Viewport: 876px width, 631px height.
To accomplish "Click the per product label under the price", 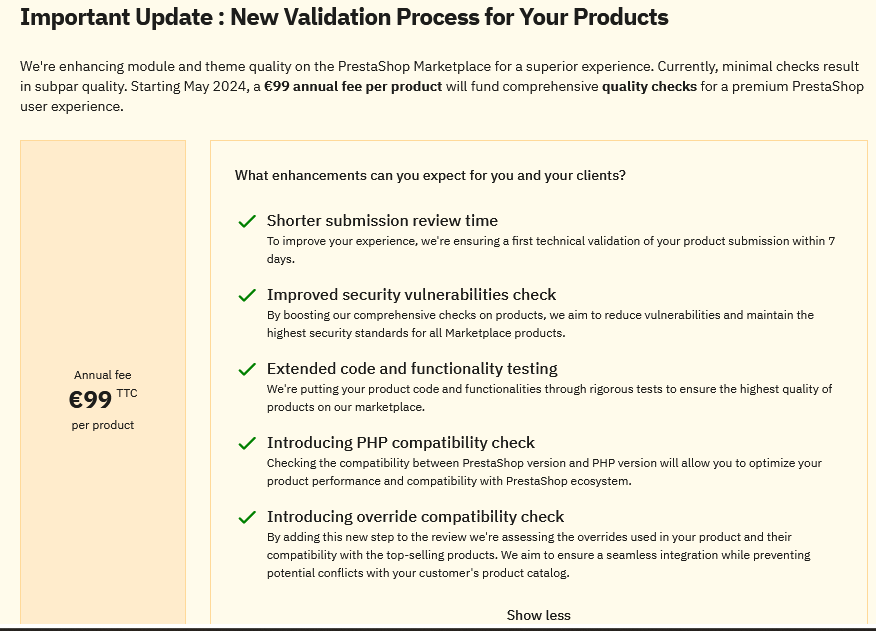I will pos(103,425).
